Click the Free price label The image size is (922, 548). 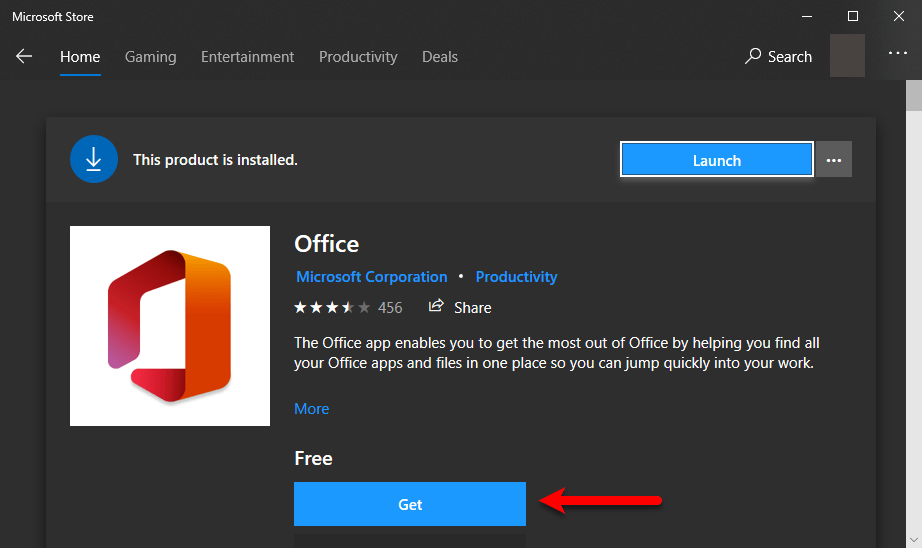pyautogui.click(x=313, y=459)
